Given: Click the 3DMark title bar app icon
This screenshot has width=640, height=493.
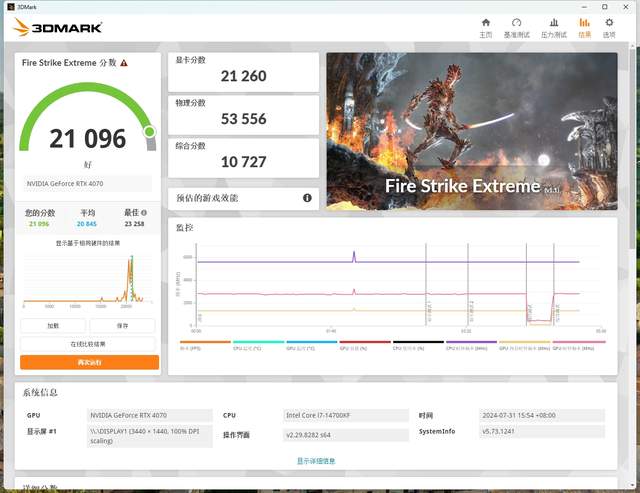Looking at the screenshot, I should tap(11, 7).
